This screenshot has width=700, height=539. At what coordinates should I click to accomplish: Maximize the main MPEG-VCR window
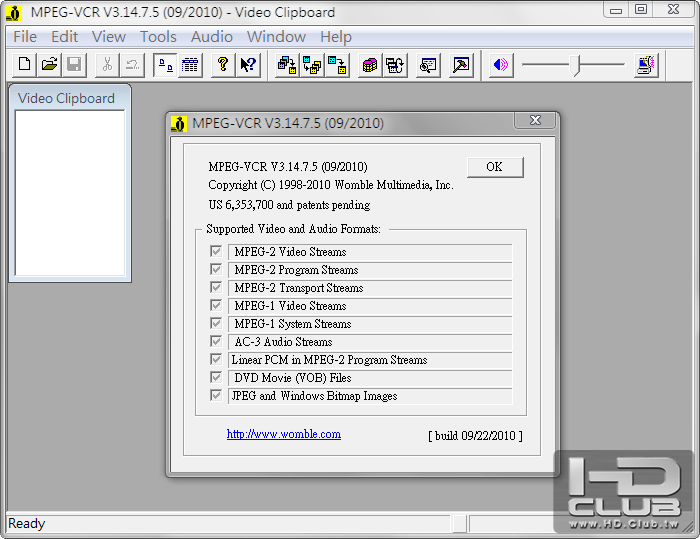(641, 9)
